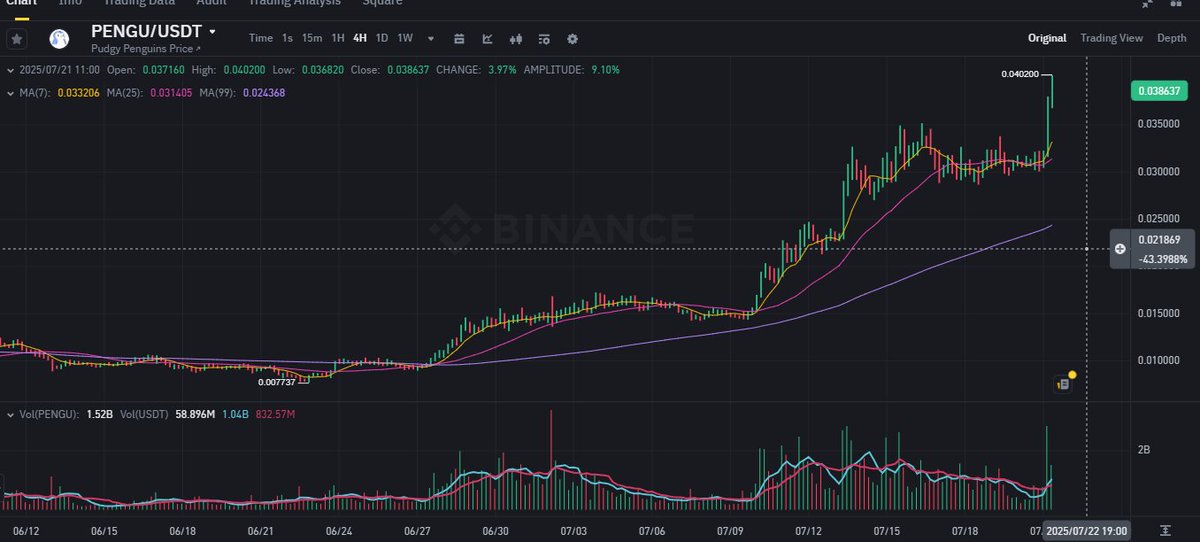This screenshot has height=542, width=1200.
Task: Click the 07/12 date on the time axis
Action: [806, 531]
